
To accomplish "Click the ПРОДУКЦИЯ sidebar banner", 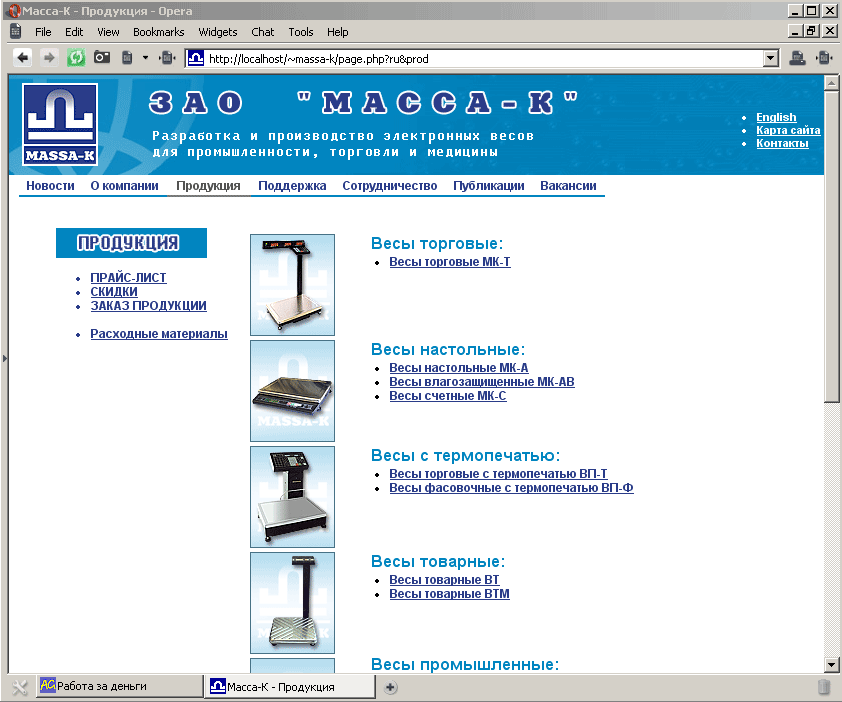I will [x=131, y=243].
